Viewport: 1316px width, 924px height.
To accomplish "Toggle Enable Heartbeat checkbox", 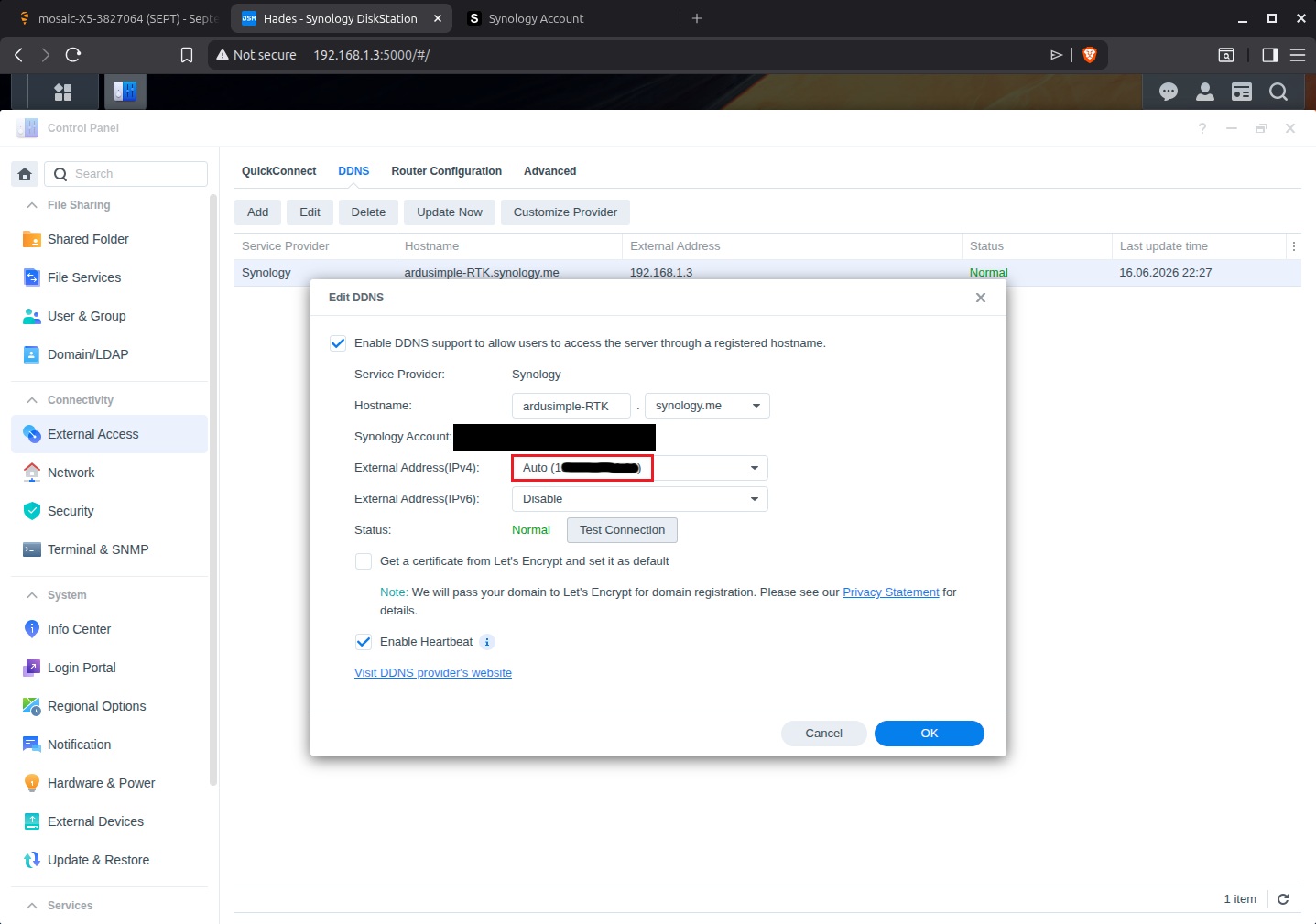I will [x=364, y=642].
